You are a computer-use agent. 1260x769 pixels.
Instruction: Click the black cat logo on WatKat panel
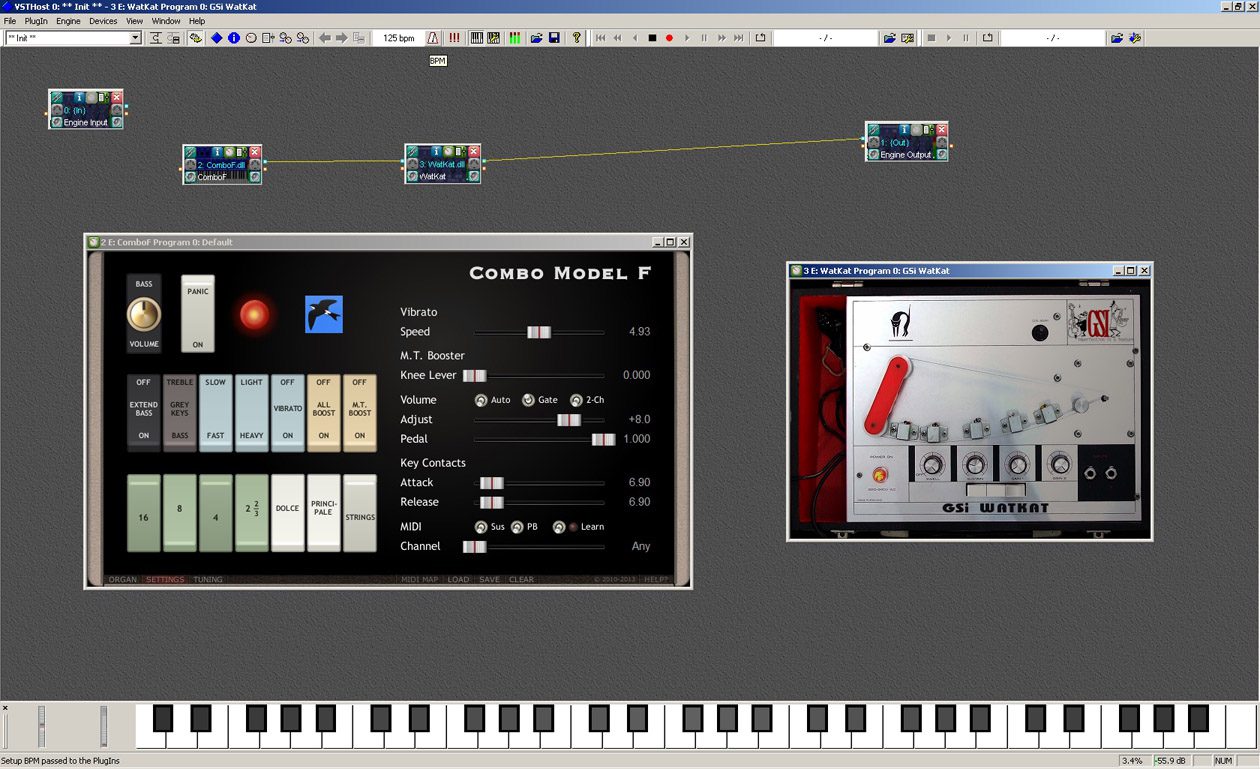[x=900, y=321]
